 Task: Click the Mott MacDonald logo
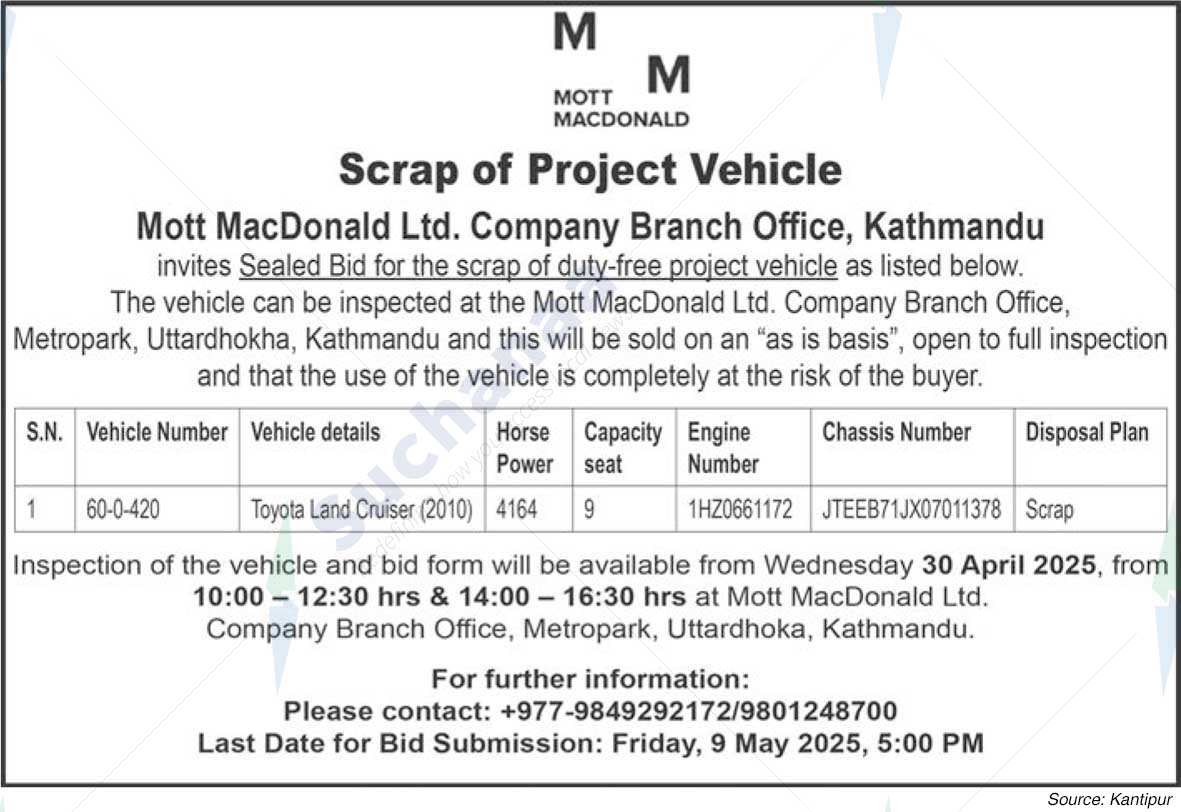[x=621, y=71]
